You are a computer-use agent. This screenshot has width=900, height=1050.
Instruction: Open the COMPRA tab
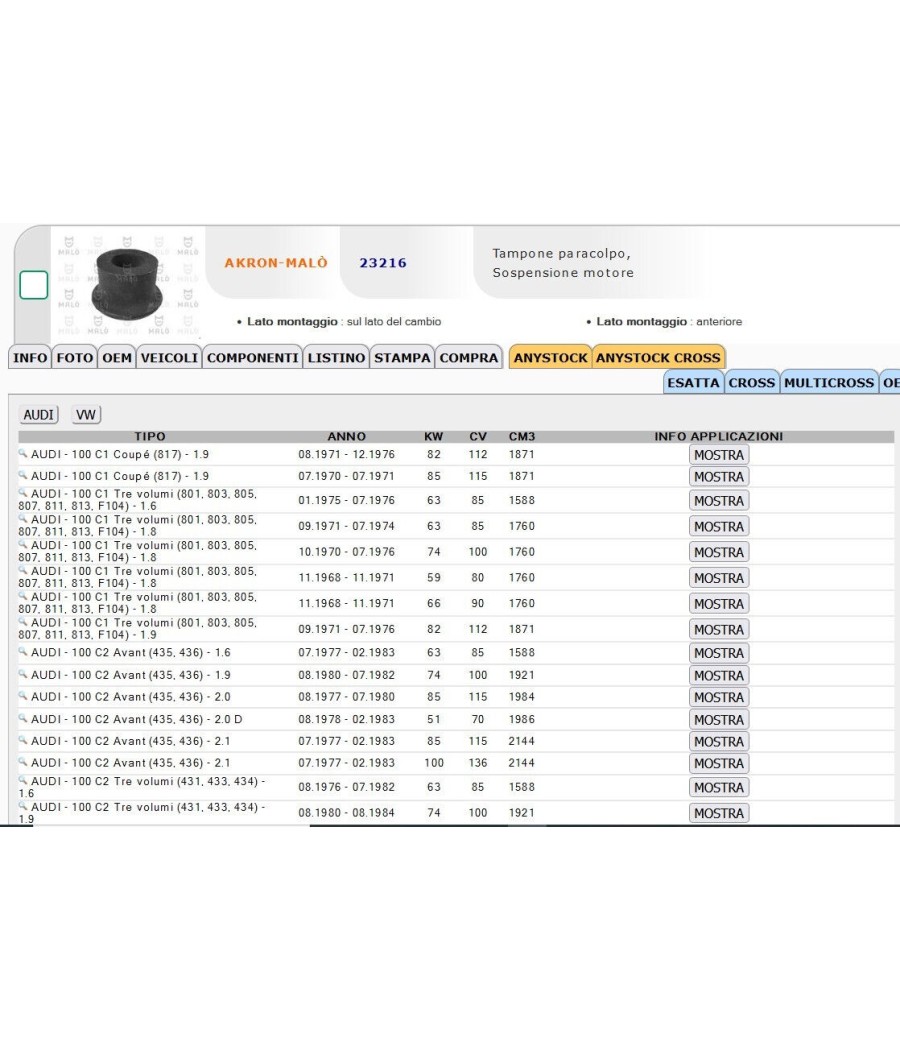tap(469, 358)
